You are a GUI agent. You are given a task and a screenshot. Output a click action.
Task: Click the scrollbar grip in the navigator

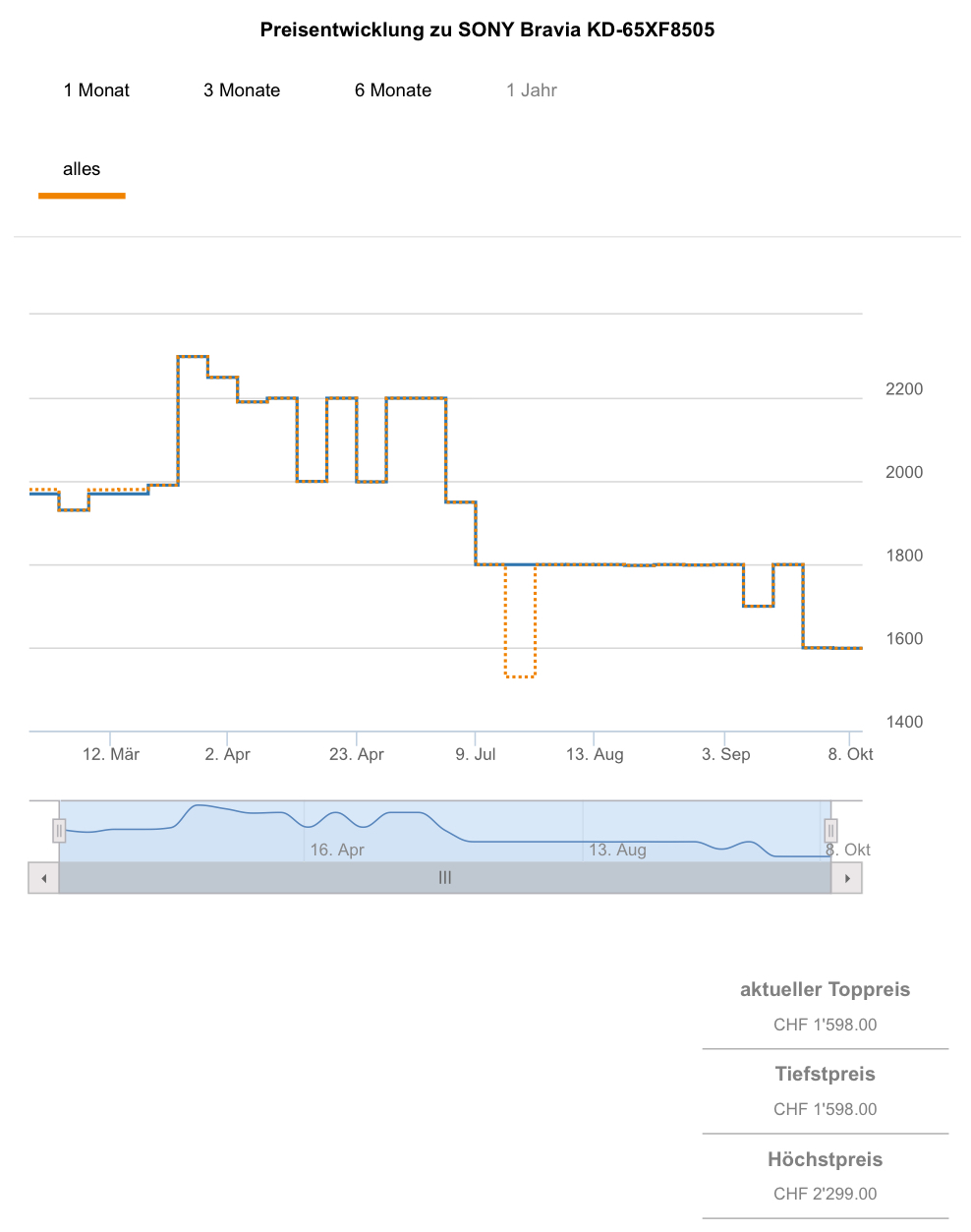[x=445, y=878]
